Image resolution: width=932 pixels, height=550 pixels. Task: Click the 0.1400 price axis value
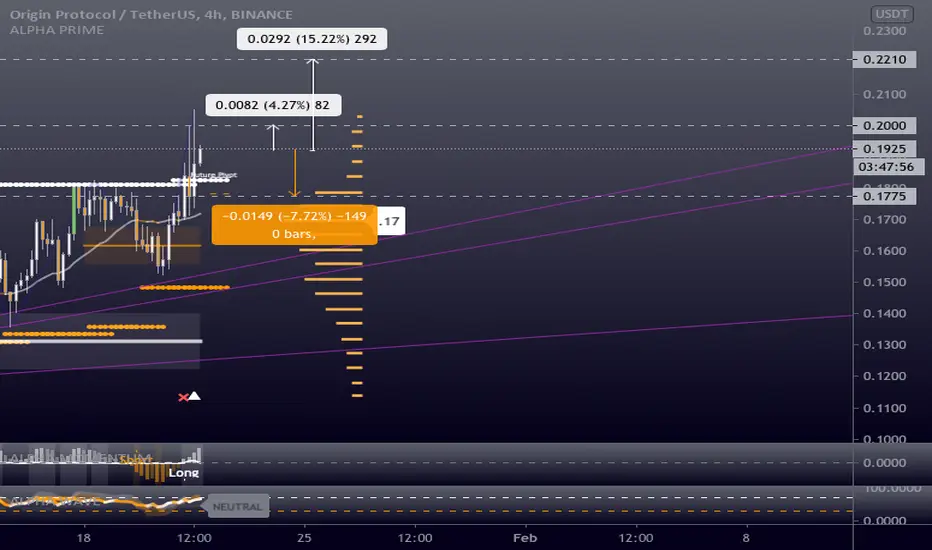click(x=884, y=313)
